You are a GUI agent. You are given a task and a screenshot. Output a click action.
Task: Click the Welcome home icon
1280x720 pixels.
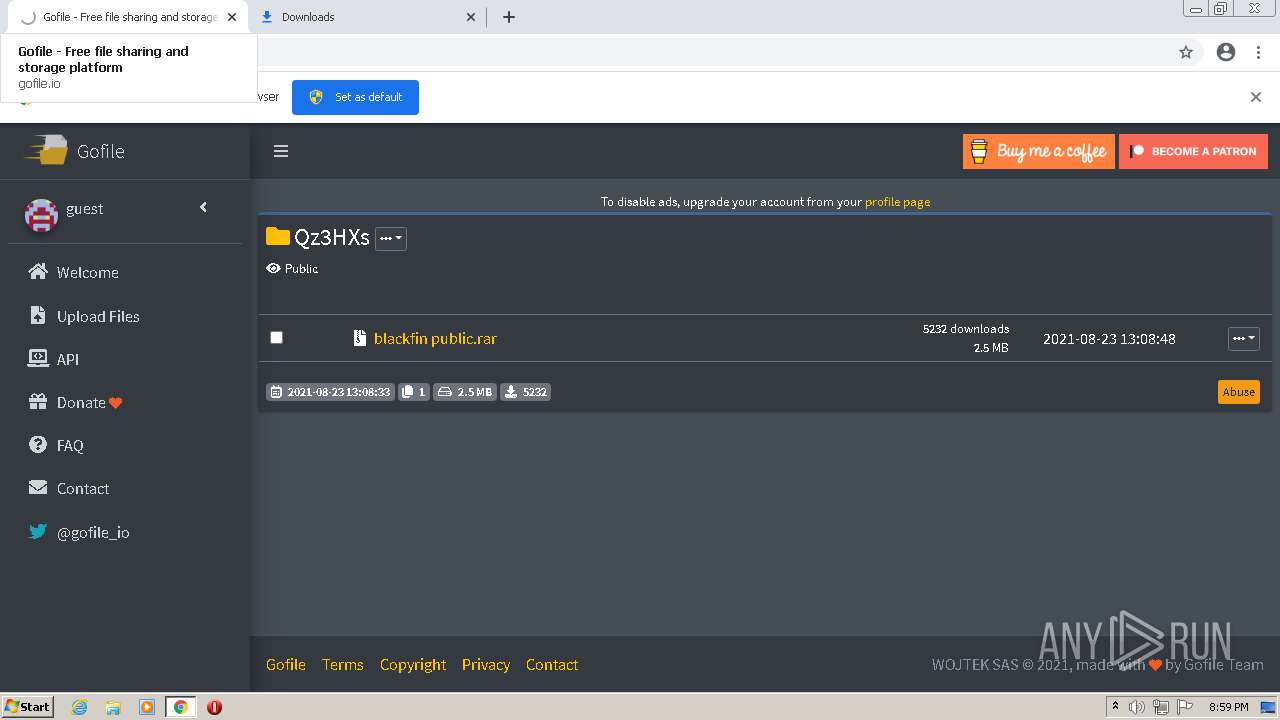point(38,271)
